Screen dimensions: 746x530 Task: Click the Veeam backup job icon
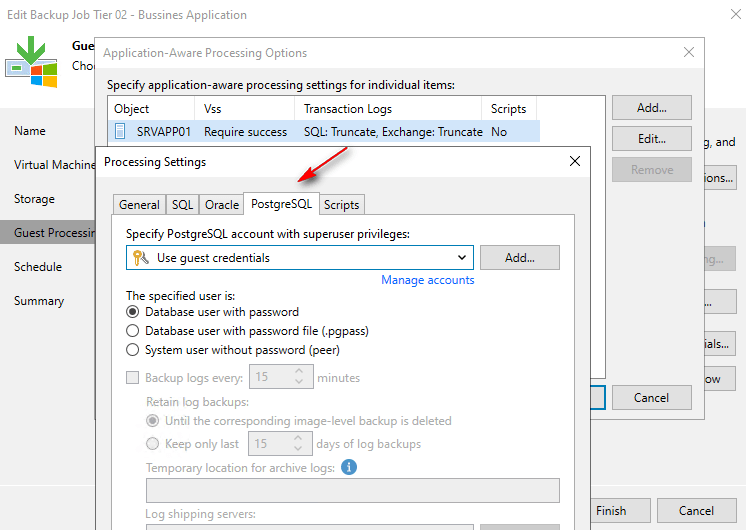click(32, 62)
